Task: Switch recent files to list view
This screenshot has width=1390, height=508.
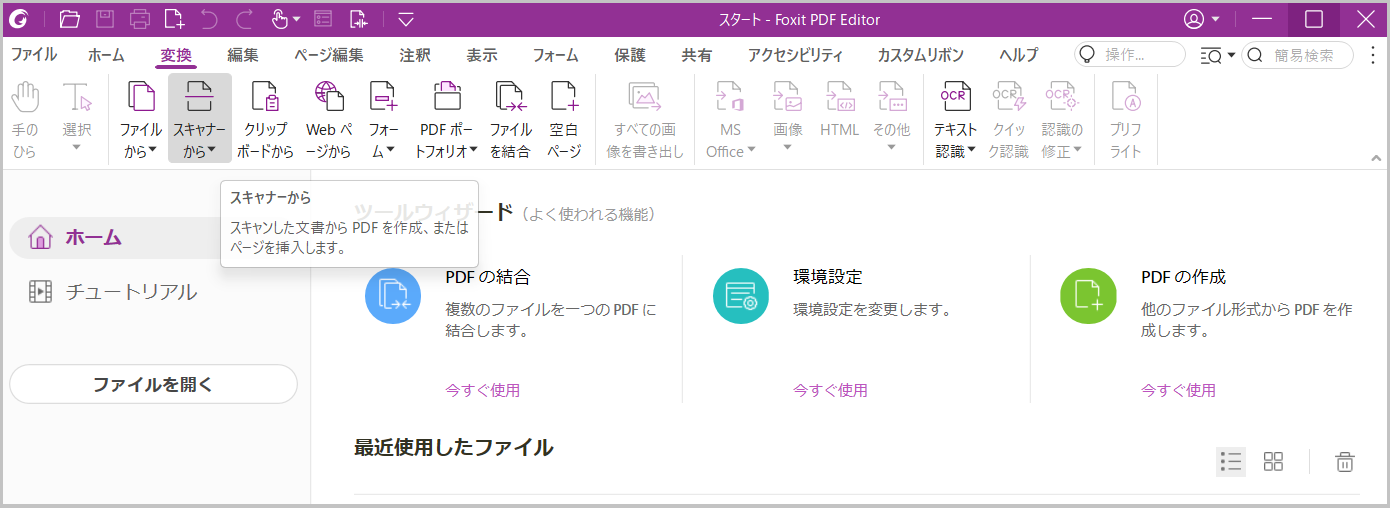Action: click(1231, 461)
